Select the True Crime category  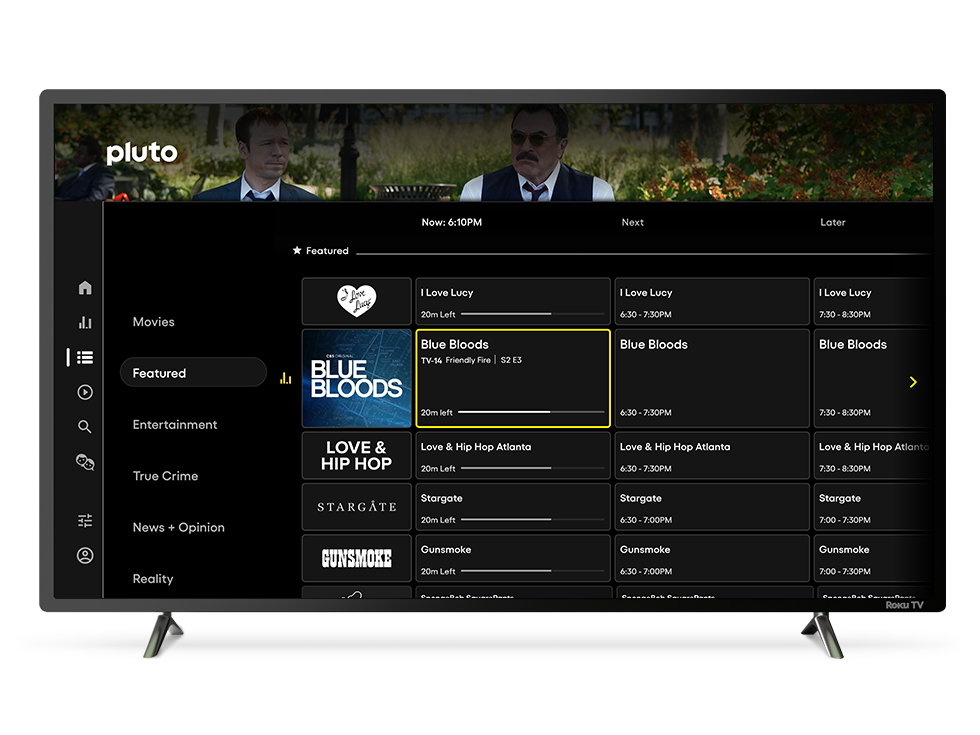(x=165, y=476)
